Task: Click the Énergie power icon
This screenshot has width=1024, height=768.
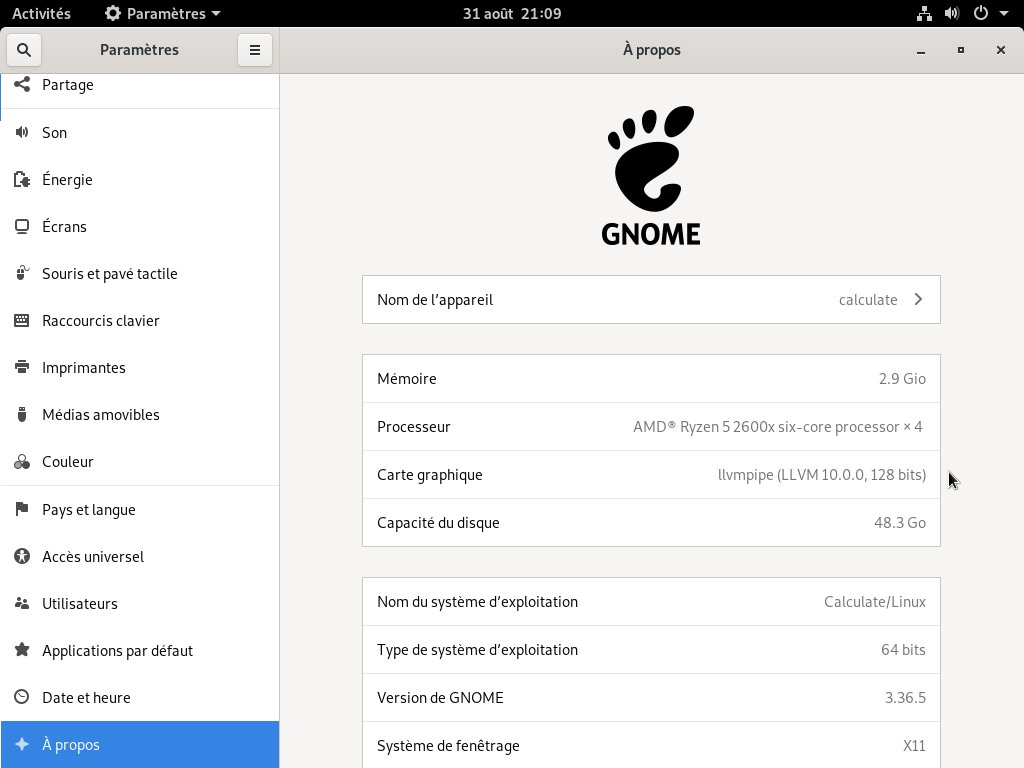Action: (x=22, y=179)
